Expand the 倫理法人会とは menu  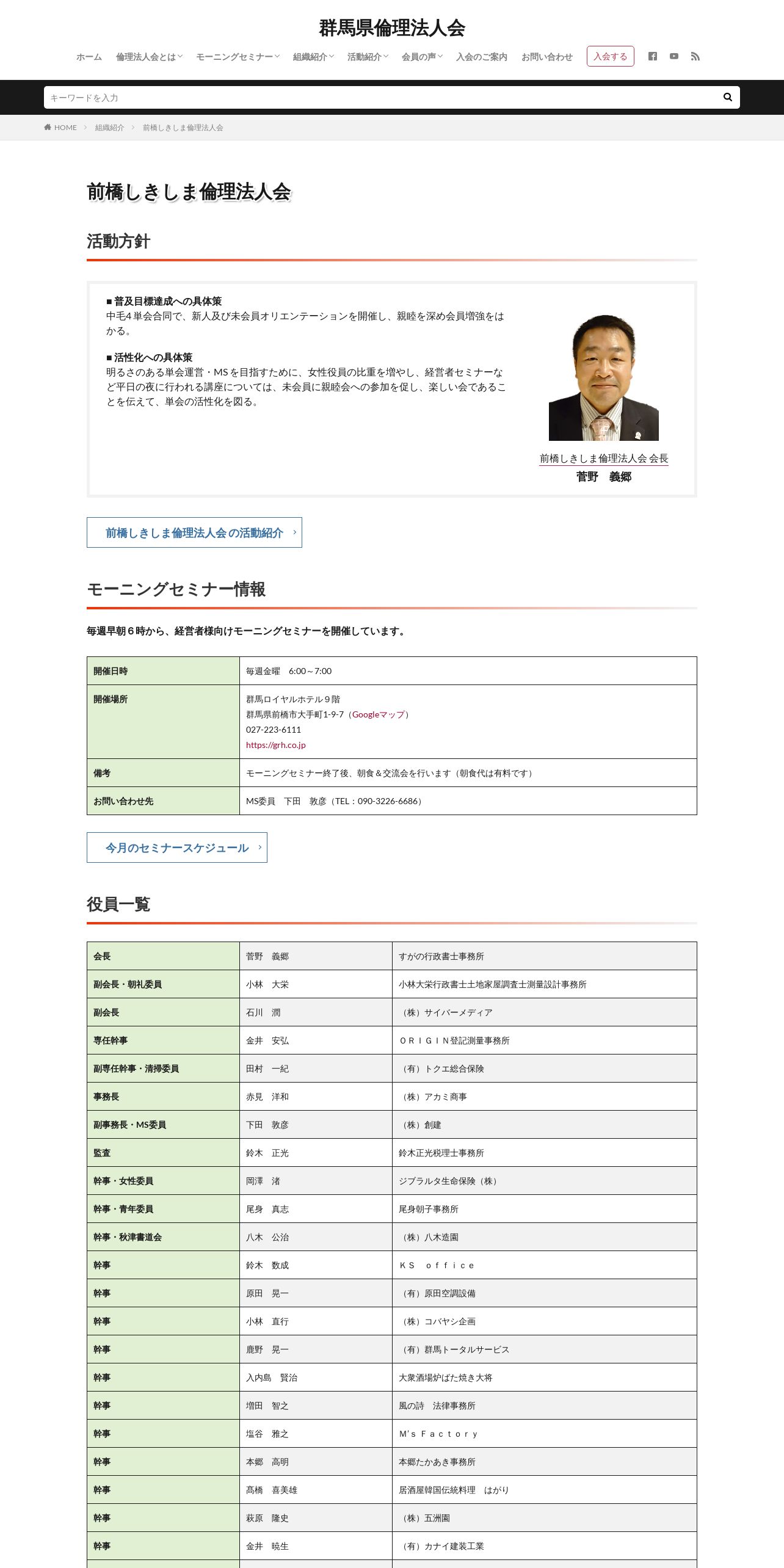point(149,57)
